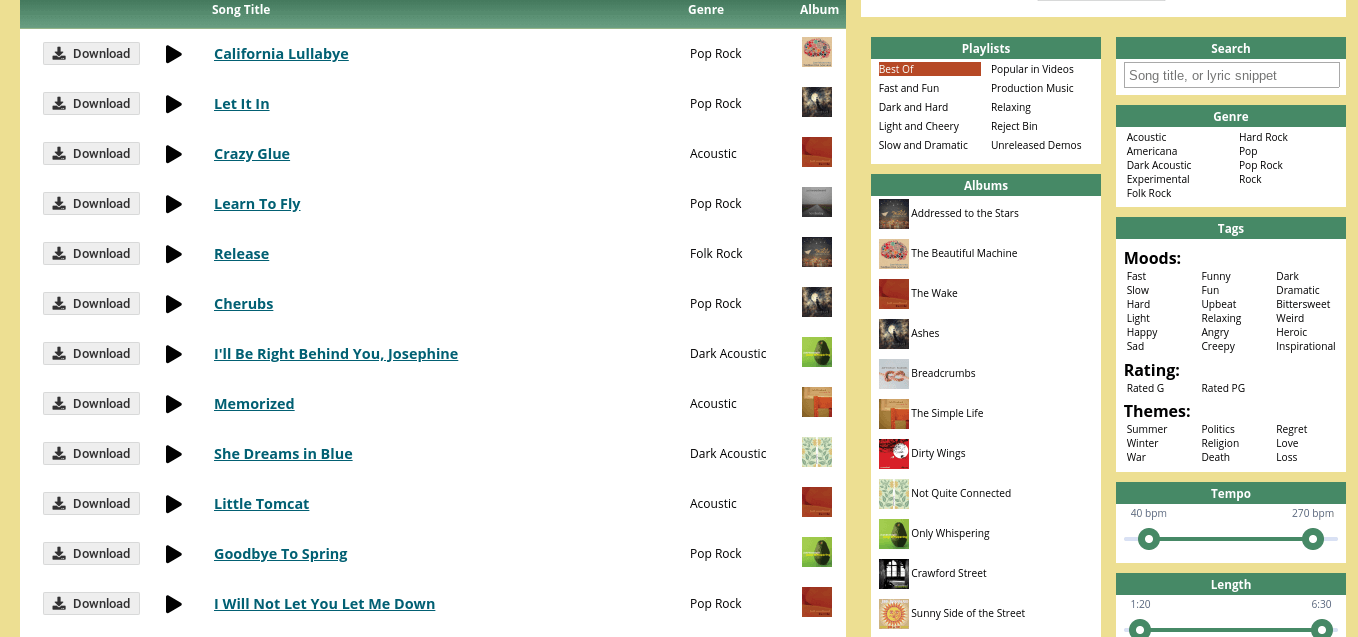Play the song California Lullabye
Viewport: 1358px width, 637px height.
click(174, 54)
